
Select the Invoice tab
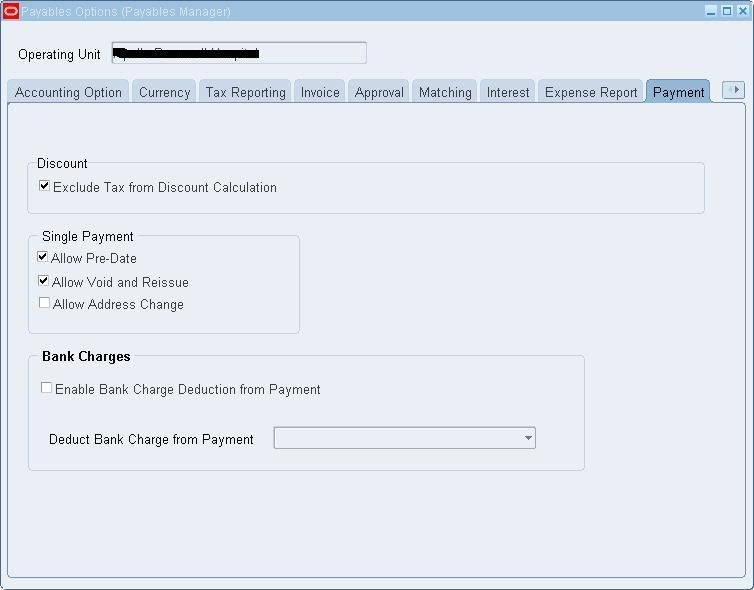point(320,92)
